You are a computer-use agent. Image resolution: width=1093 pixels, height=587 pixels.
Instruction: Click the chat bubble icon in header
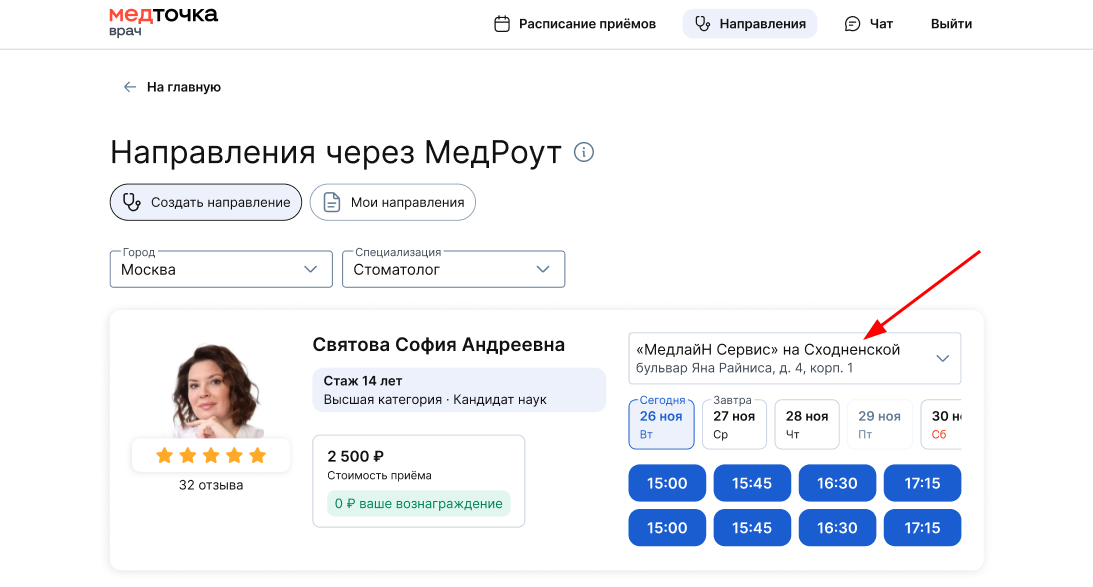pyautogui.click(x=852, y=24)
